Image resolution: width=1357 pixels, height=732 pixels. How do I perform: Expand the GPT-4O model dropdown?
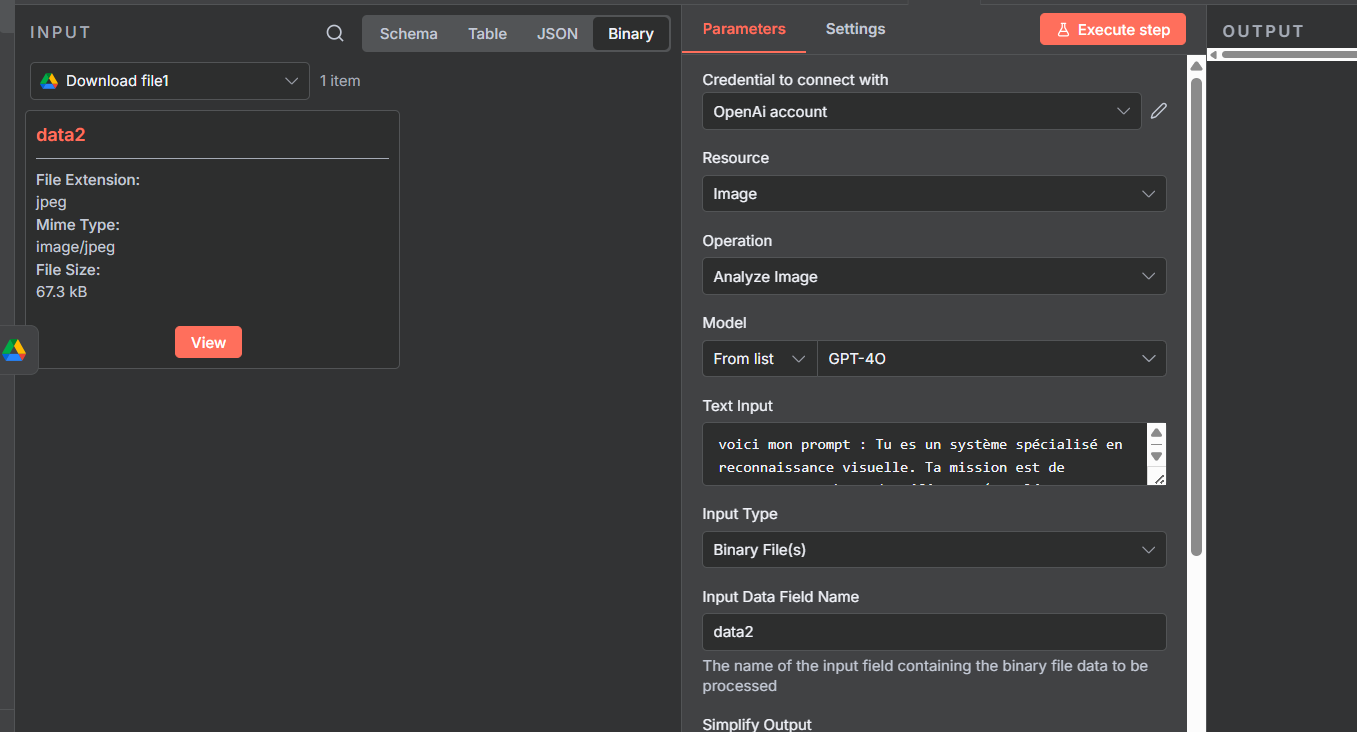click(990, 359)
